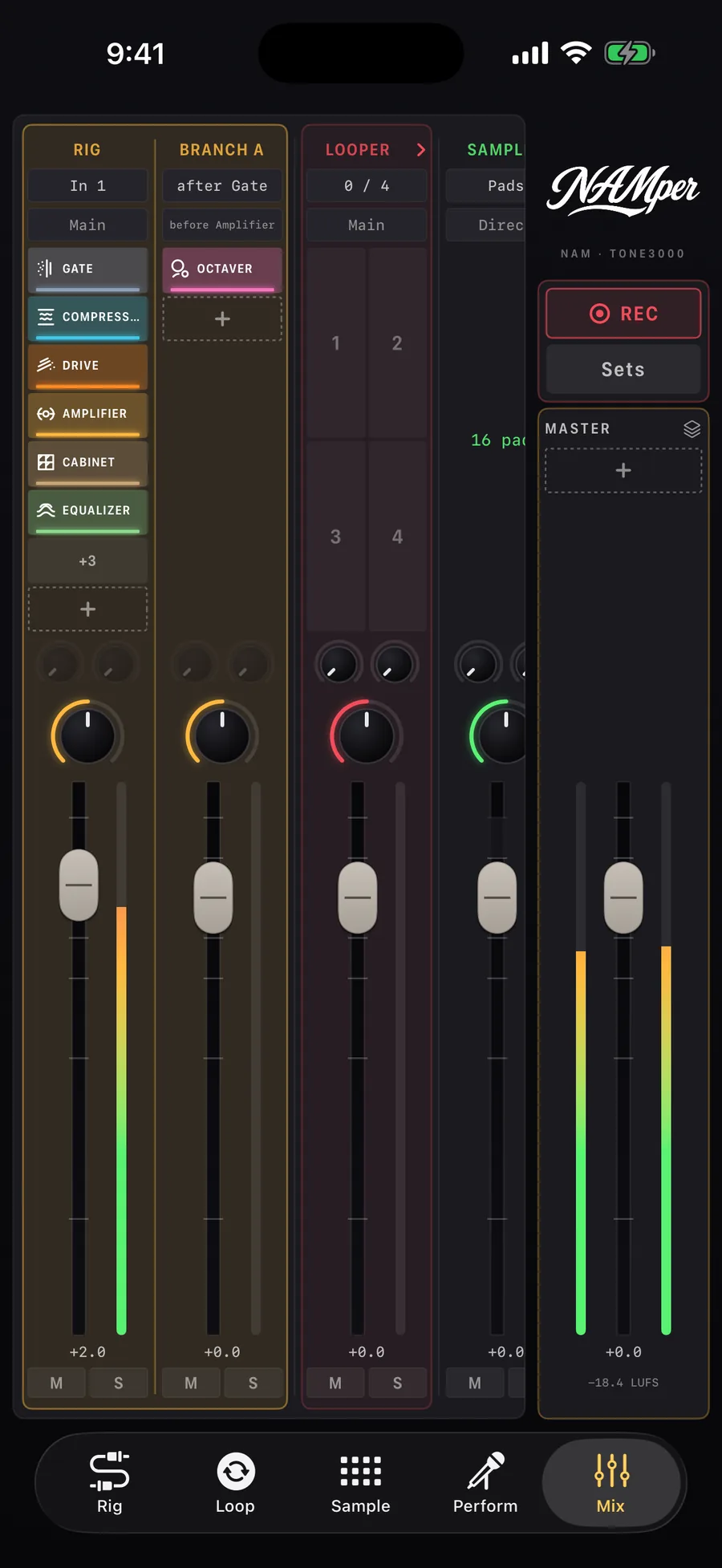Add an effect to the Master chain
This screenshot has height=1568, width=722.
pyautogui.click(x=623, y=471)
